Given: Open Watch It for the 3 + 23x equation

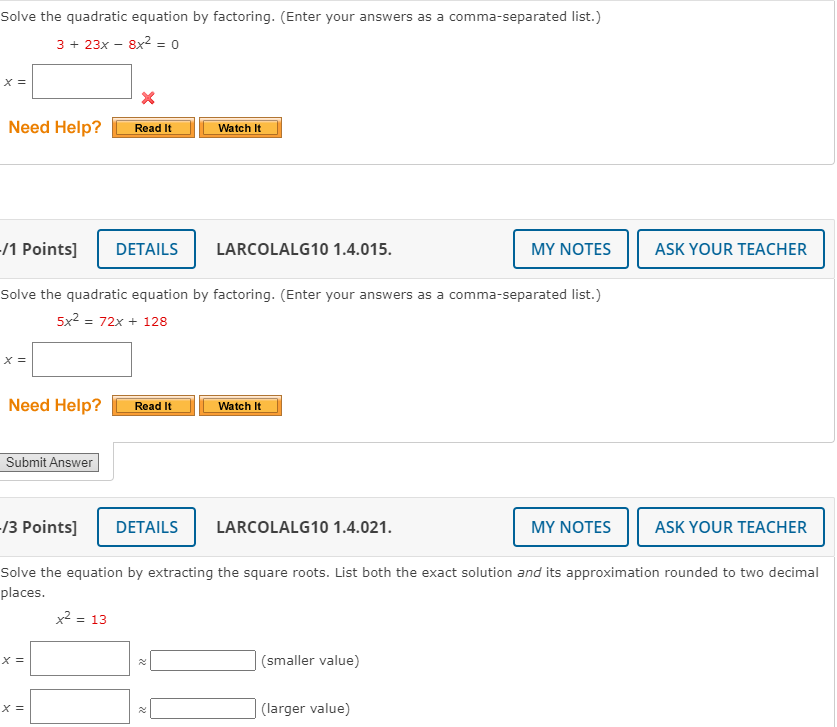Looking at the screenshot, I should 240,128.
